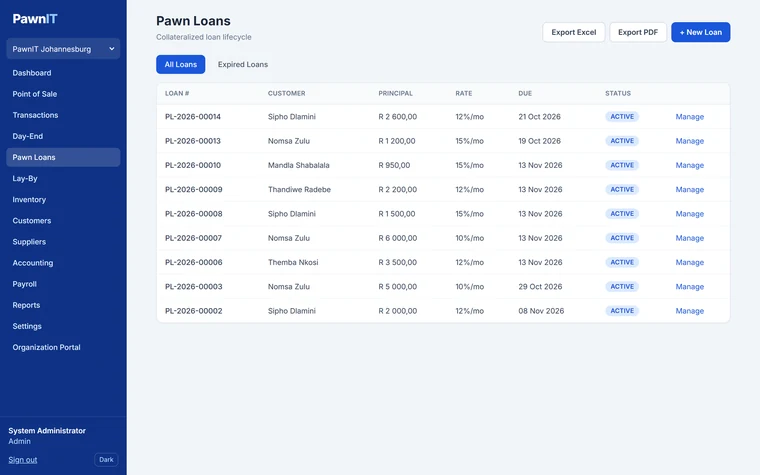Viewport: 760px width, 475px height.
Task: Open Transactions in sidebar
Action: [x=35, y=115]
